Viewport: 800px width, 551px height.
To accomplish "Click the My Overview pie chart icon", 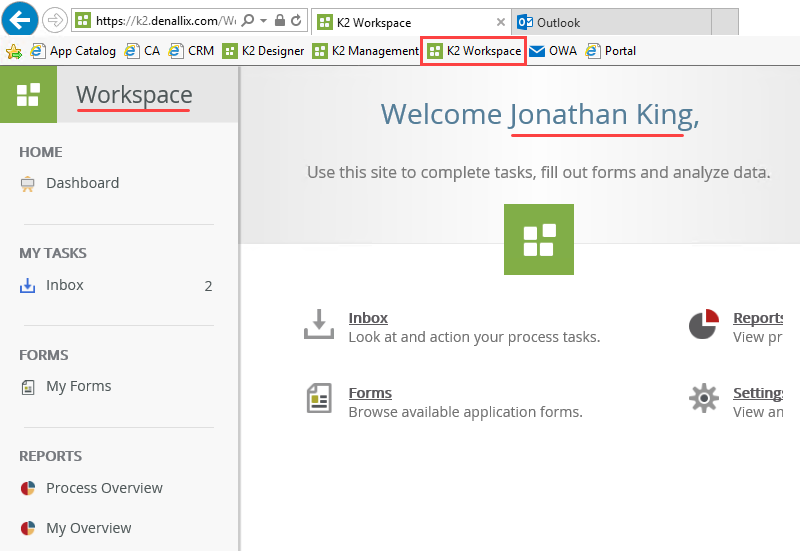I will pos(28,528).
